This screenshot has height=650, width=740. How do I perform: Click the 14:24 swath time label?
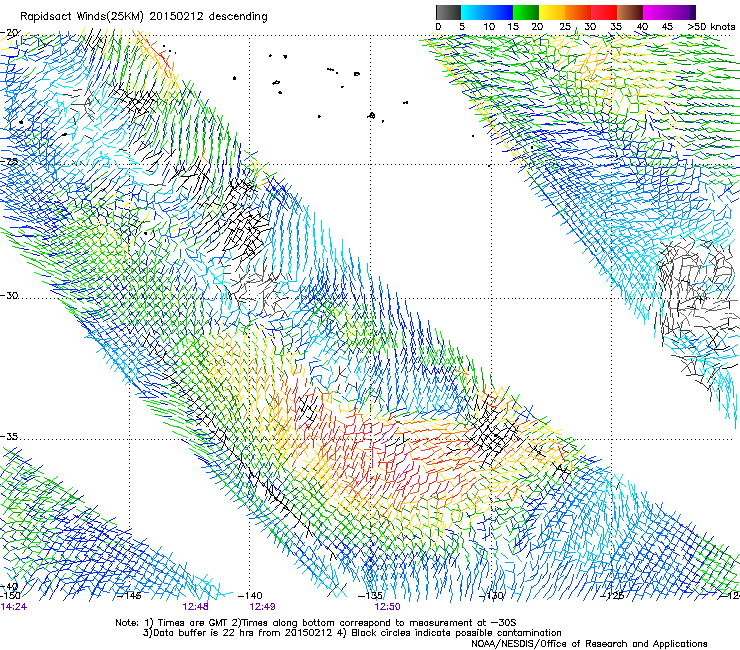point(14,607)
